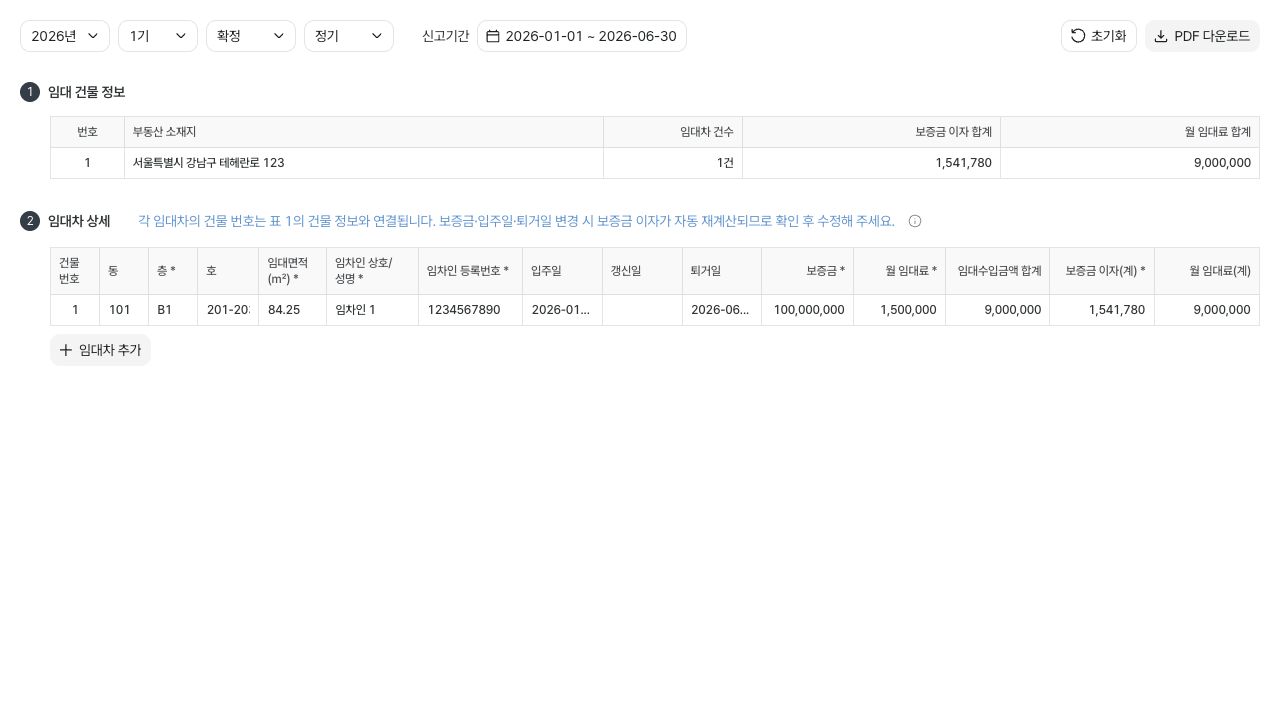This screenshot has width=1280, height=720.
Task: Click the 임차인 등록번호 column header
Action: coord(470,271)
